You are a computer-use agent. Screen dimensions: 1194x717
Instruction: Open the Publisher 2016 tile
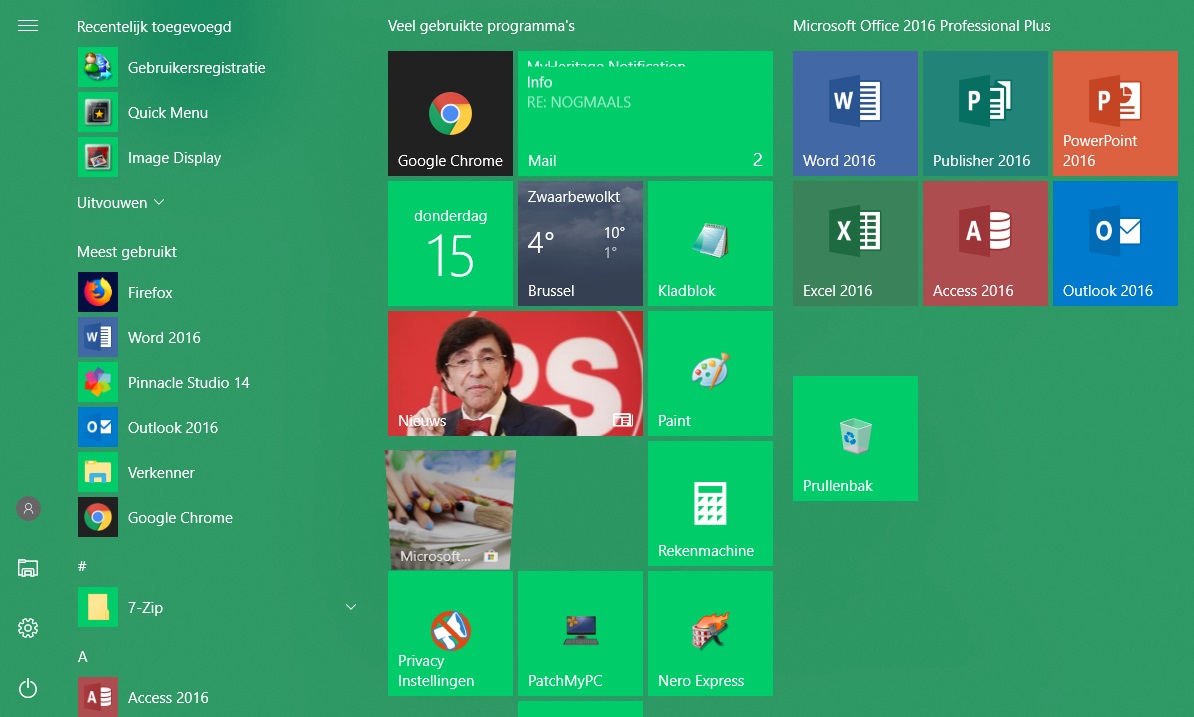tap(985, 113)
